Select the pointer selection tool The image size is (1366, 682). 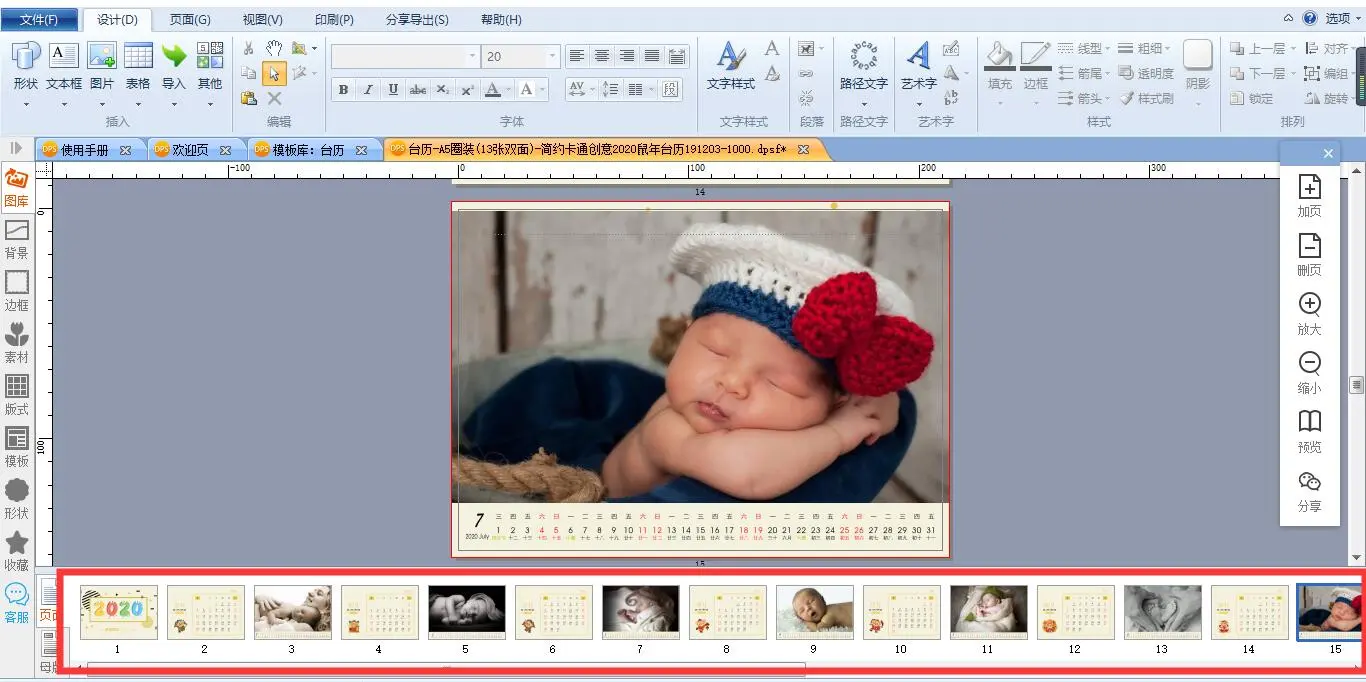(274, 74)
